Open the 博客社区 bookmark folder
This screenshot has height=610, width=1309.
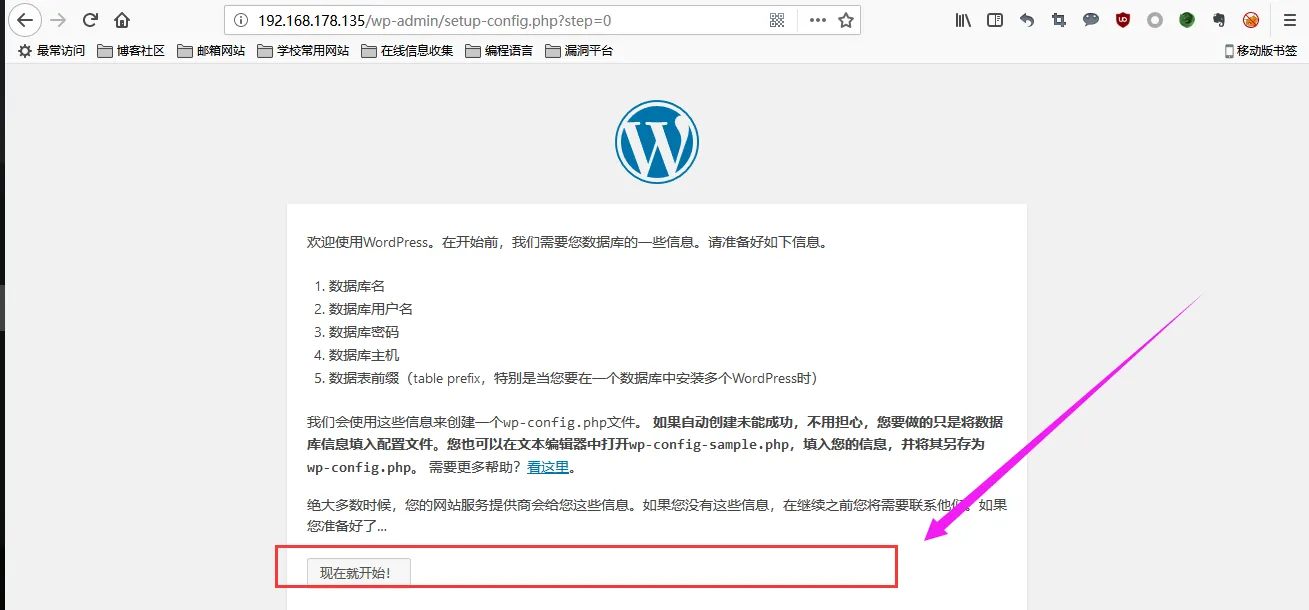[x=131, y=50]
